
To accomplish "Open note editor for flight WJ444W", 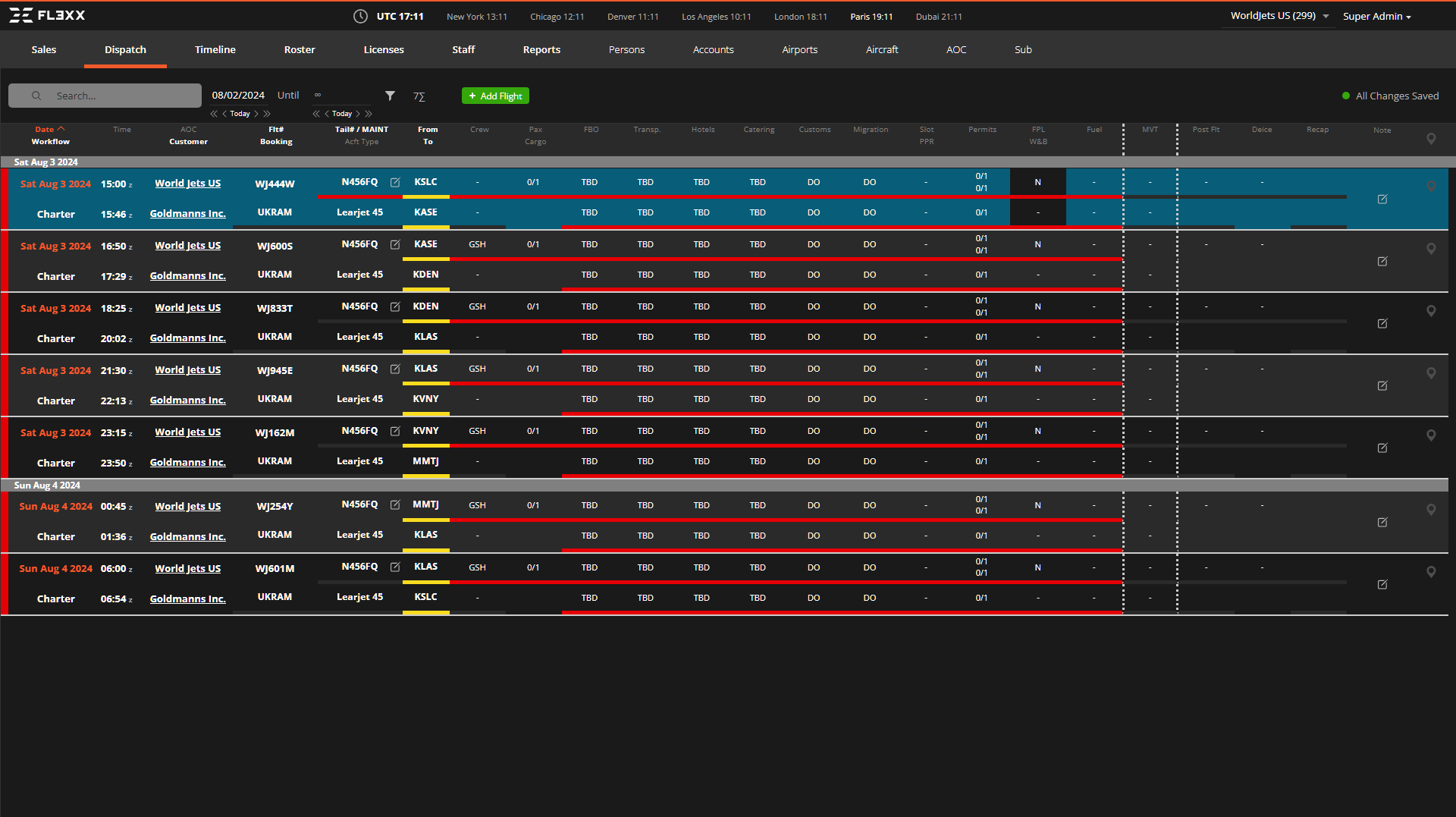I will click(x=1382, y=199).
